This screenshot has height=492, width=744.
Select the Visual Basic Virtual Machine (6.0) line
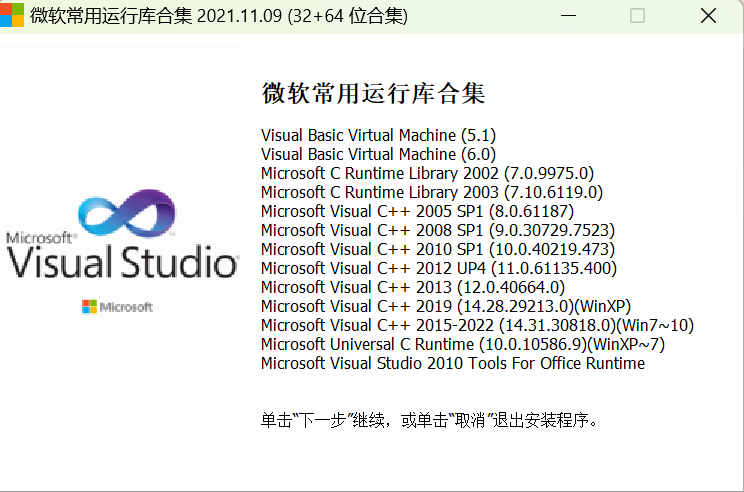tap(378, 154)
